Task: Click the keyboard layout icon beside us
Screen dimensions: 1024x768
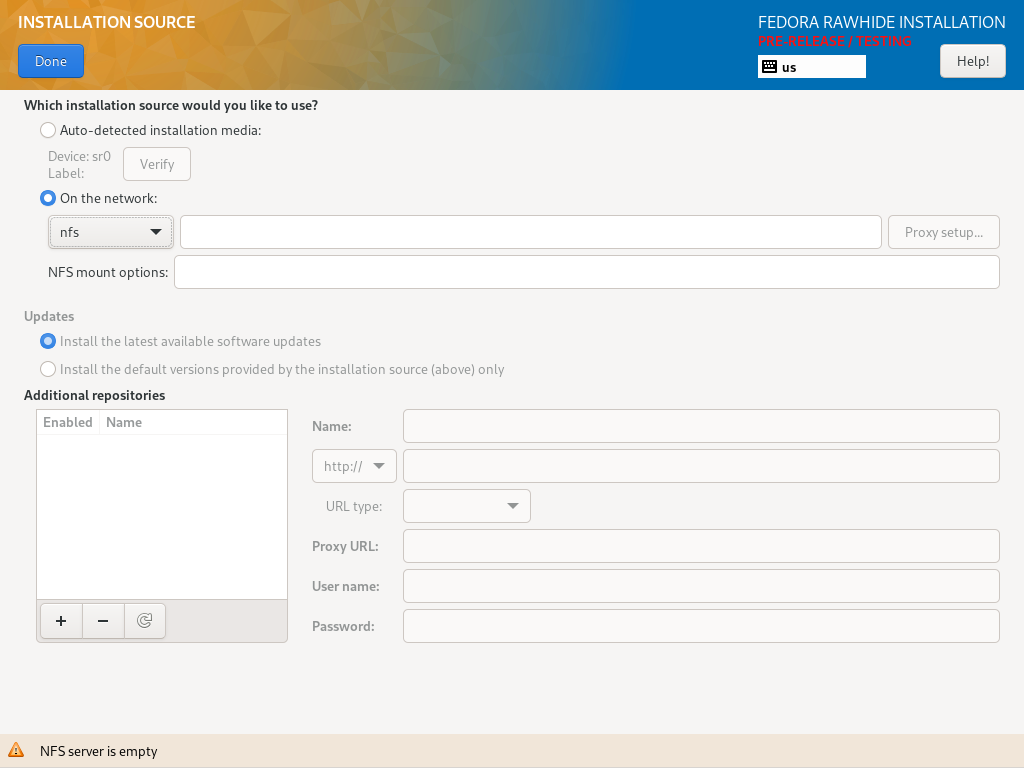Action: pos(769,67)
